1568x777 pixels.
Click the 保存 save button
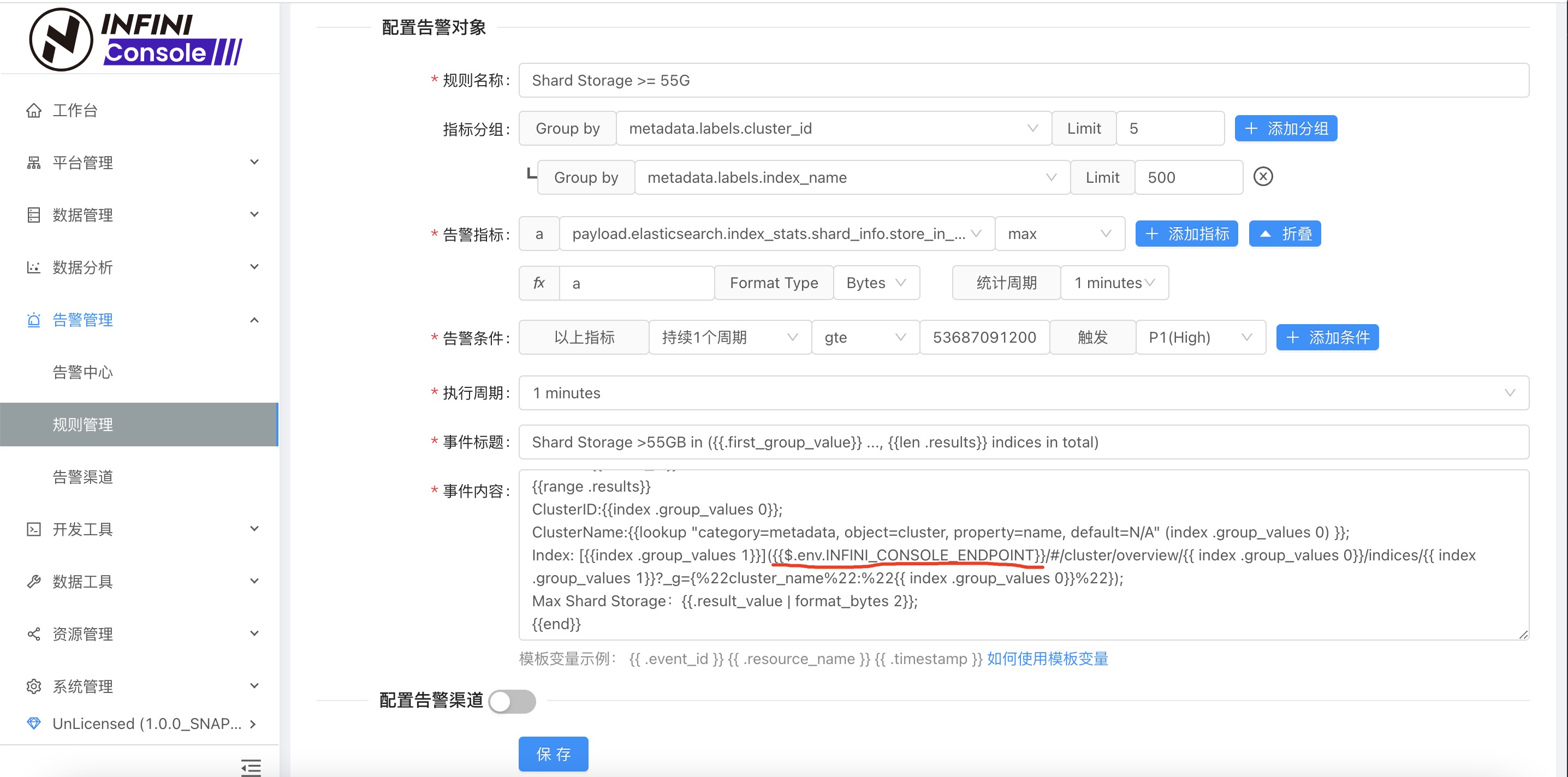(x=553, y=754)
